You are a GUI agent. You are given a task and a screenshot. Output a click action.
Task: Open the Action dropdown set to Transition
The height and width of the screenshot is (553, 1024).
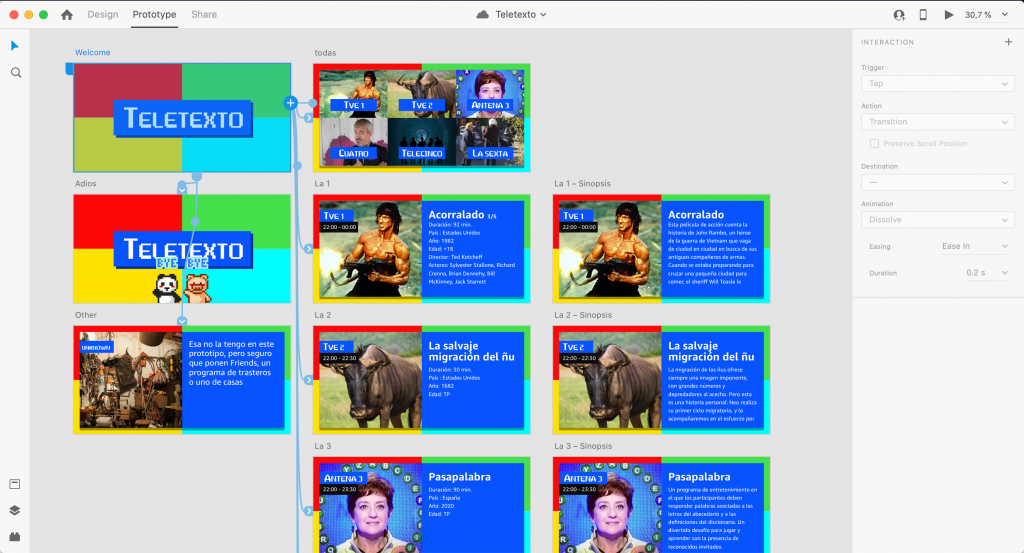[x=937, y=122]
